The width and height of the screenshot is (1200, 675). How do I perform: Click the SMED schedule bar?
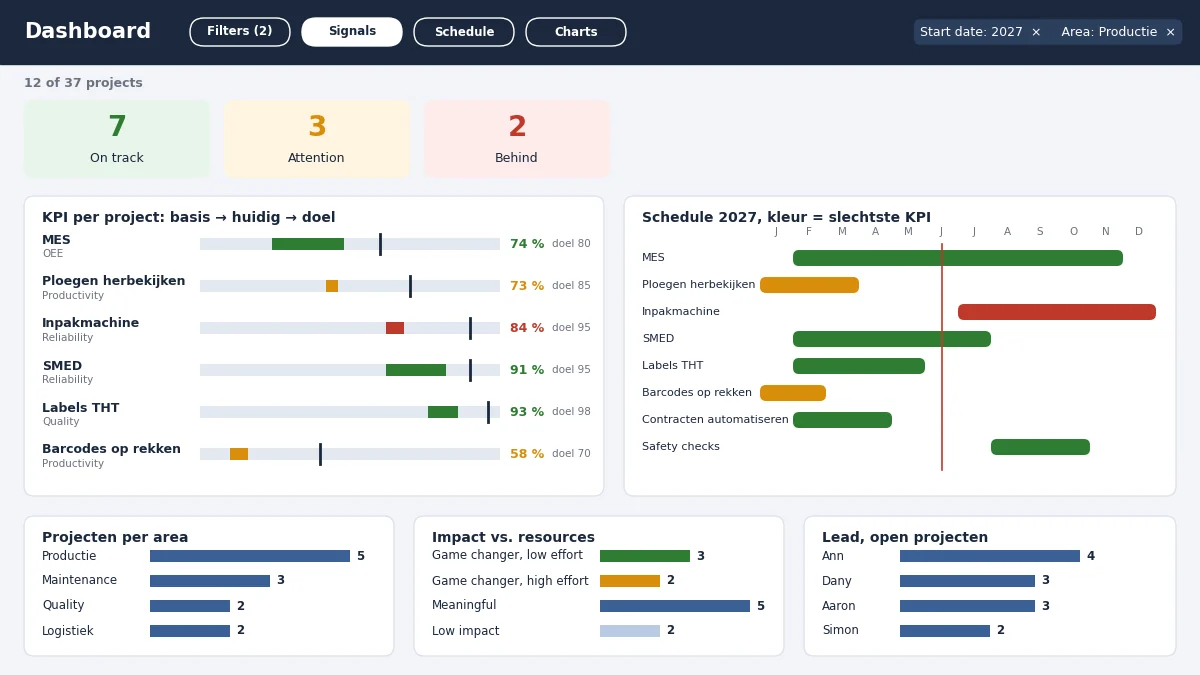892,339
